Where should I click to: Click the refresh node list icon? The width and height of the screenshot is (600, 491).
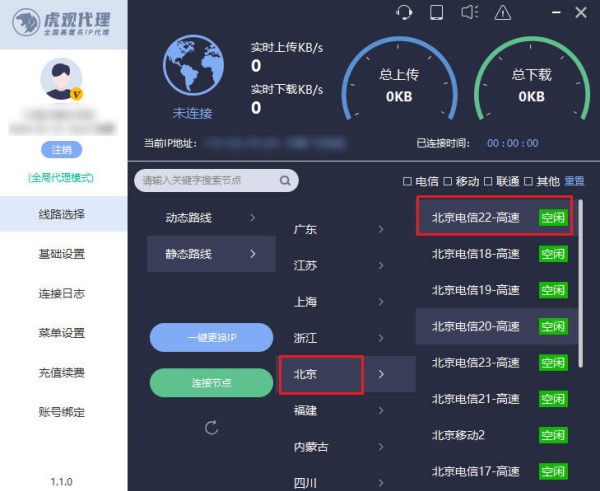point(212,427)
